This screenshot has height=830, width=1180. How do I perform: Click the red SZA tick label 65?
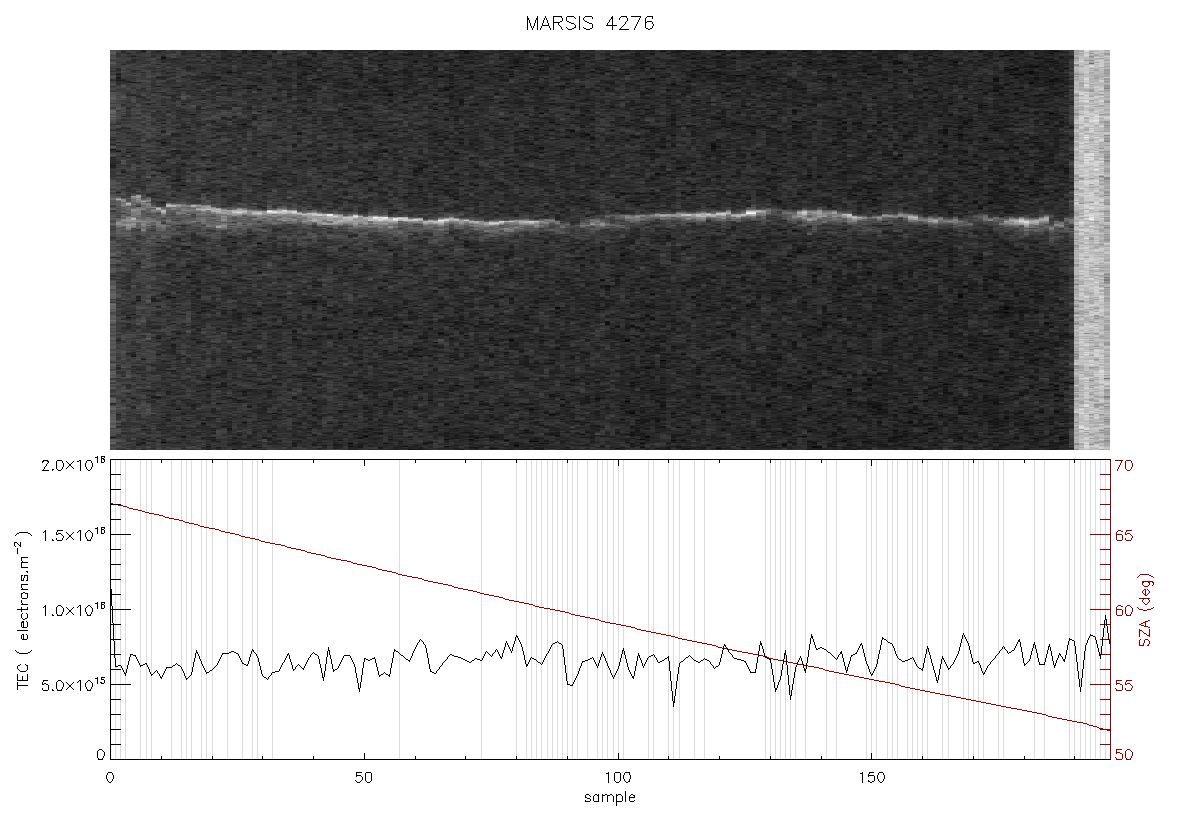tap(1124, 536)
